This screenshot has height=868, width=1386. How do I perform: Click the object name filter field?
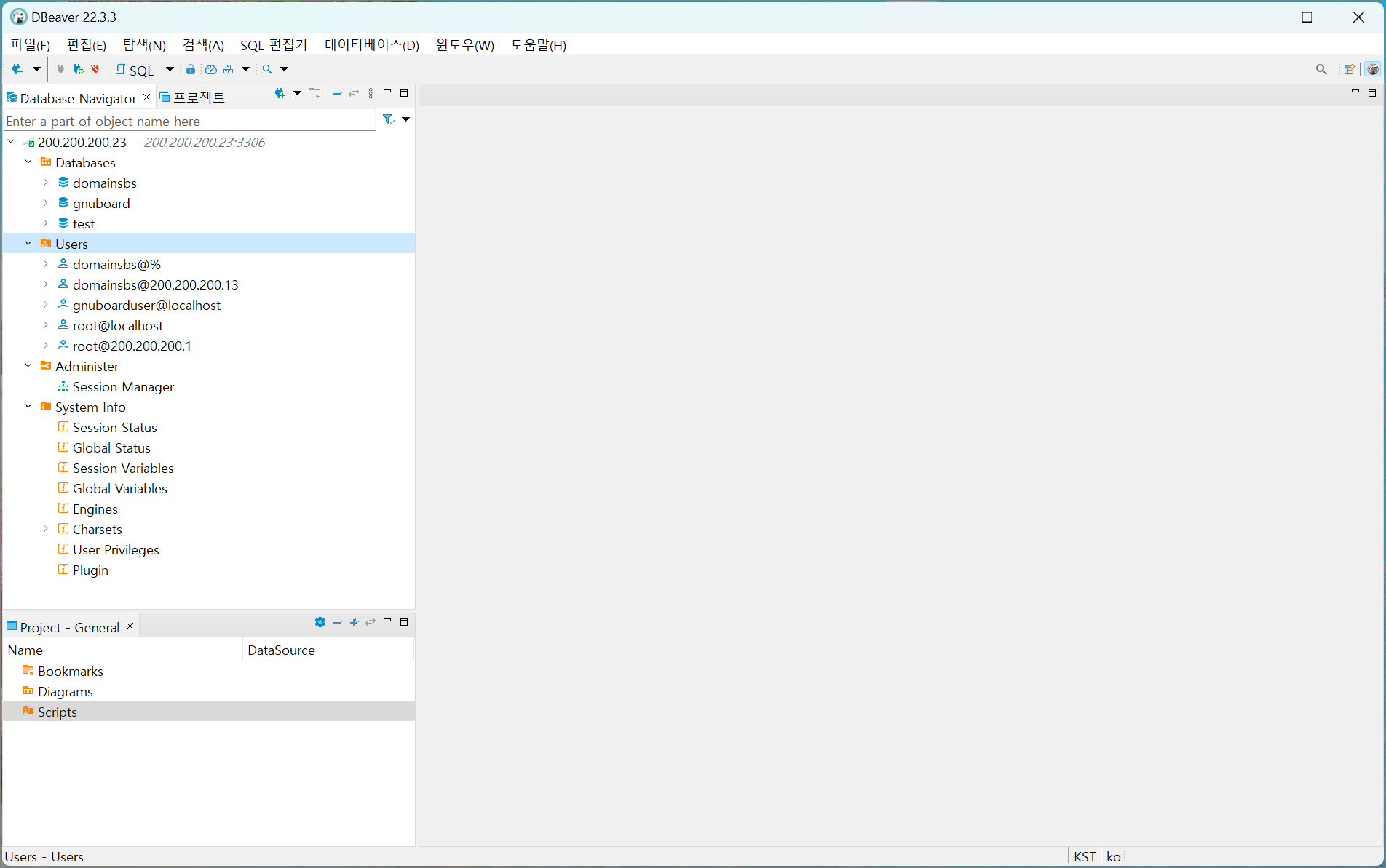pos(189,121)
